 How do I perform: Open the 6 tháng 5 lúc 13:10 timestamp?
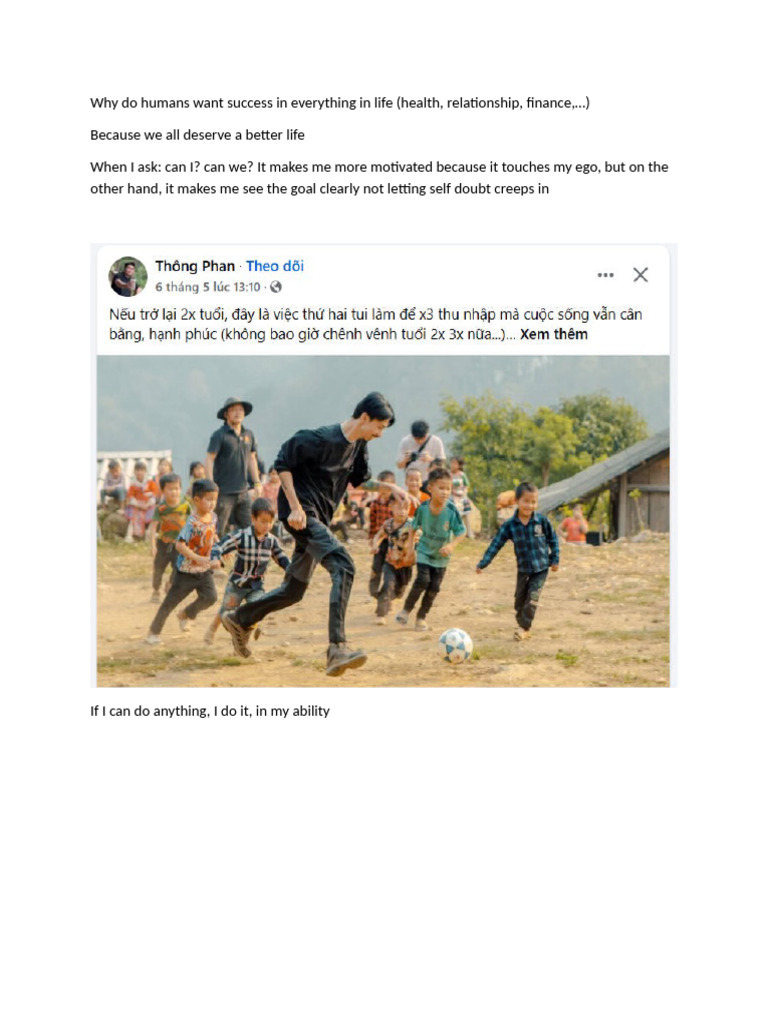click(x=208, y=287)
